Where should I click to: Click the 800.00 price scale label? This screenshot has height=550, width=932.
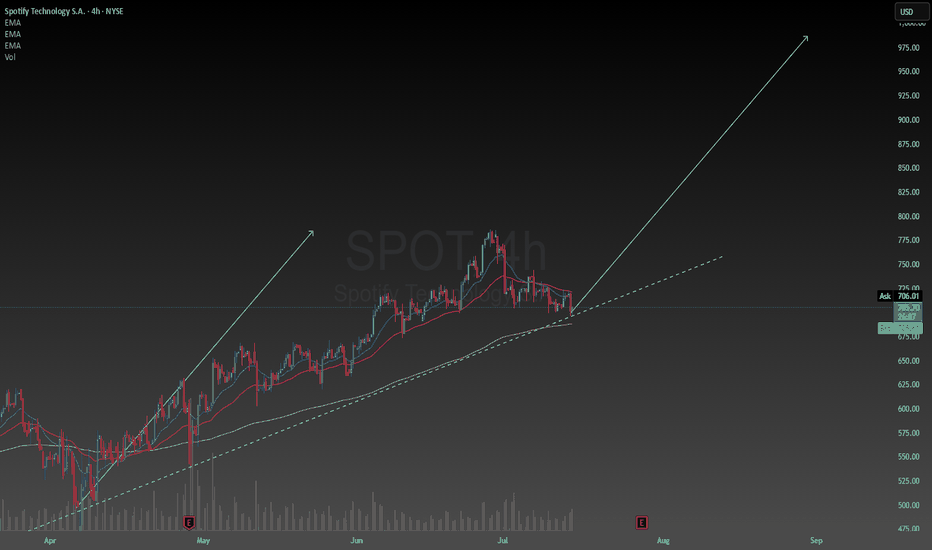tap(908, 216)
